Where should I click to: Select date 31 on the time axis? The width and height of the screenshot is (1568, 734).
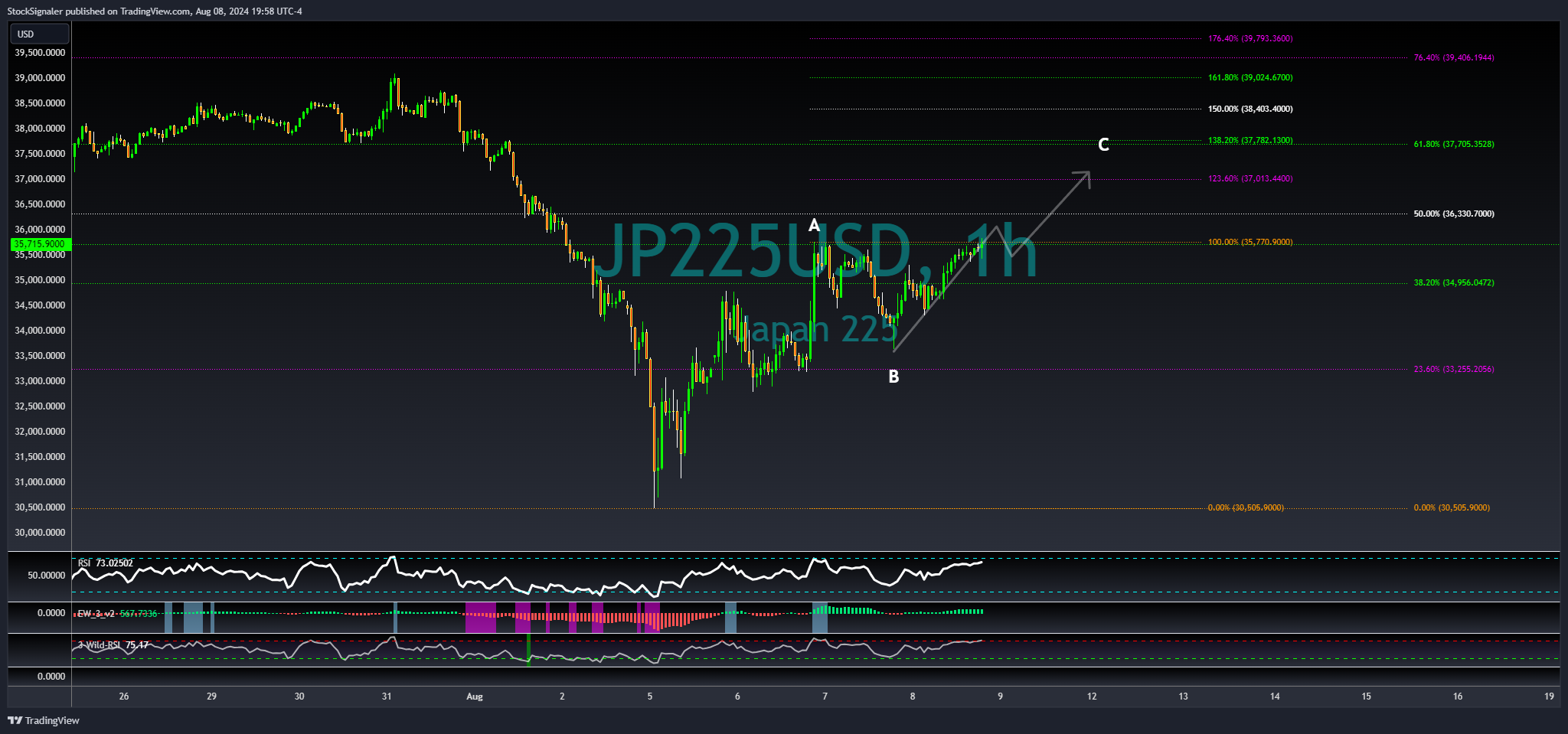[387, 696]
